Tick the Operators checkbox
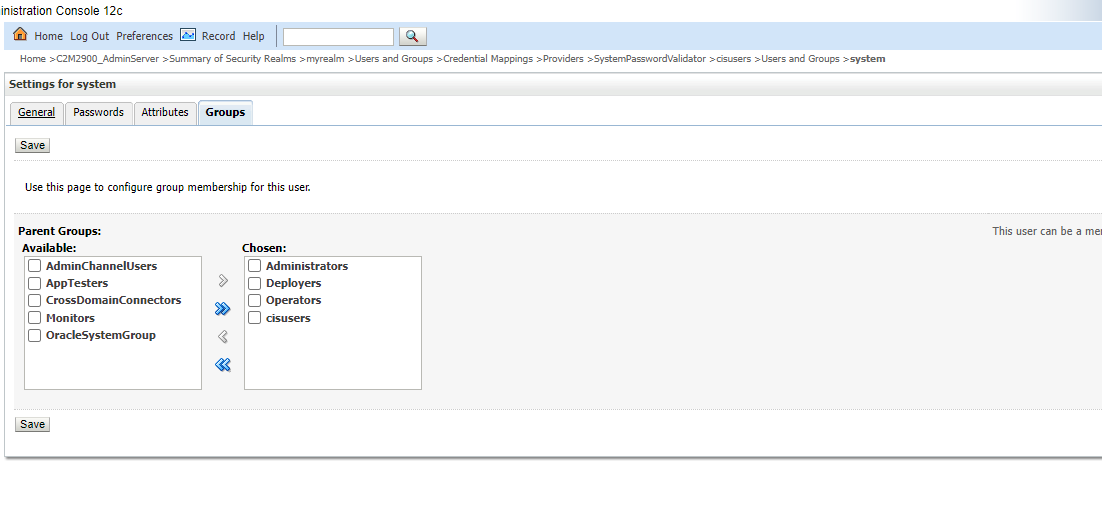Viewport: 1102px width, 532px height. point(254,300)
